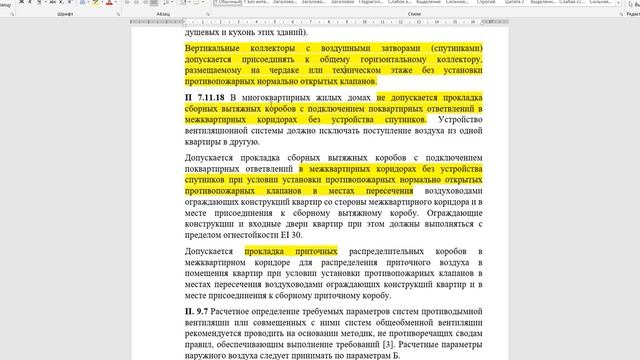Viewport: 640px width, 360px height.
Task: Expand the styles gallery list
Action: click(x=619, y=3)
